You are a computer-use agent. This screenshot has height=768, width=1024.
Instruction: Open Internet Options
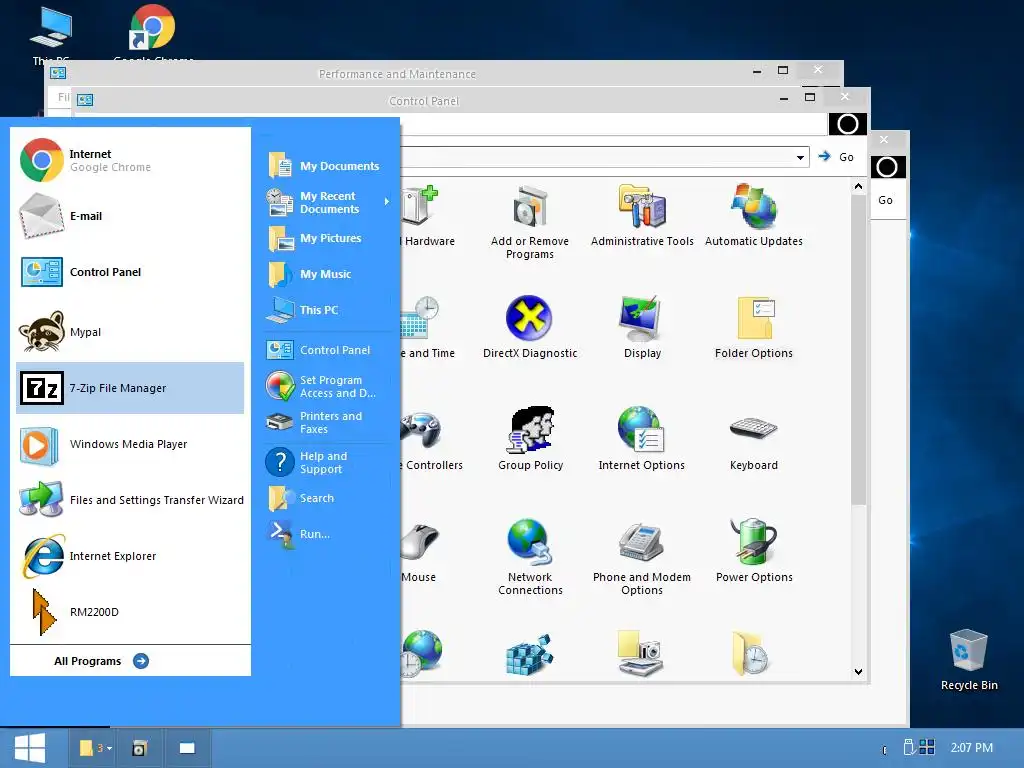(x=642, y=439)
